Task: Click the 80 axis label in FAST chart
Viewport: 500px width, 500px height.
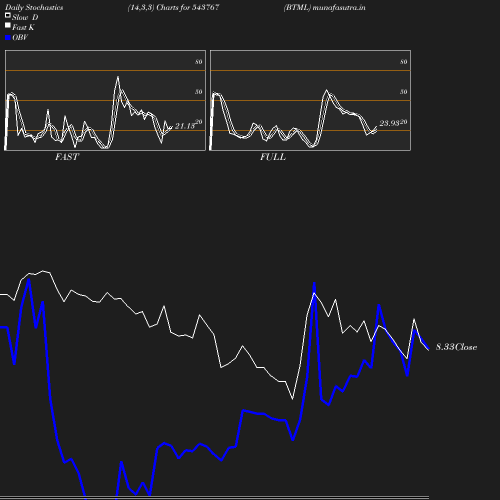Action: point(199,62)
